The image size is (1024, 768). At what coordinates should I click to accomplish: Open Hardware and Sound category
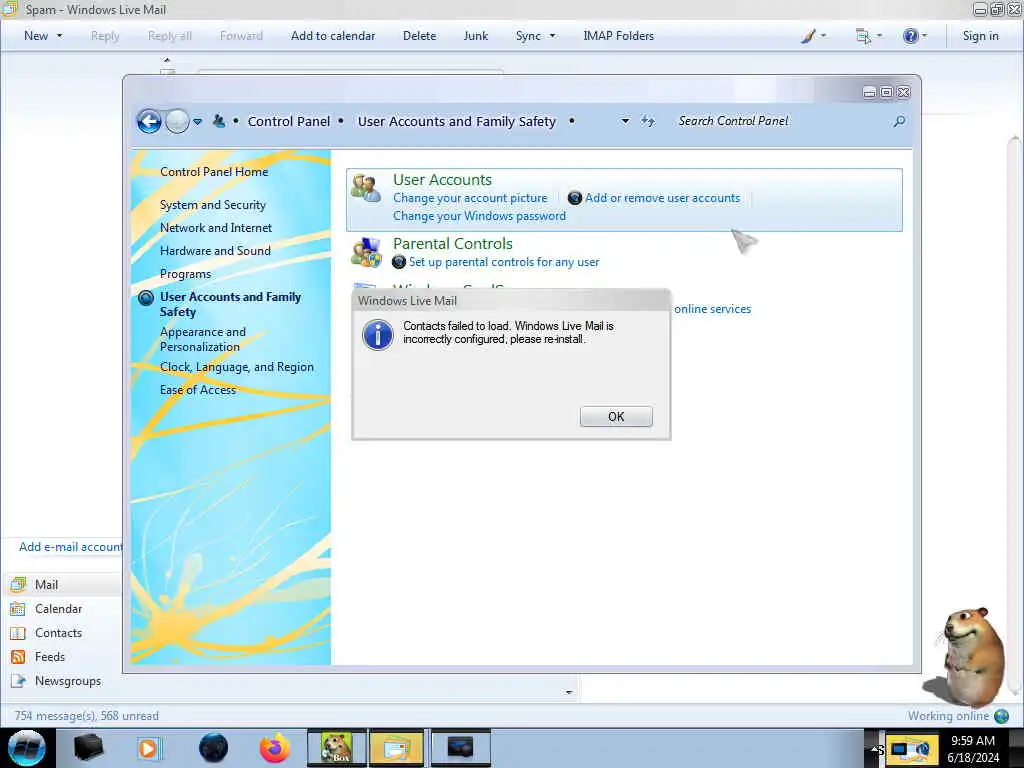pos(215,251)
